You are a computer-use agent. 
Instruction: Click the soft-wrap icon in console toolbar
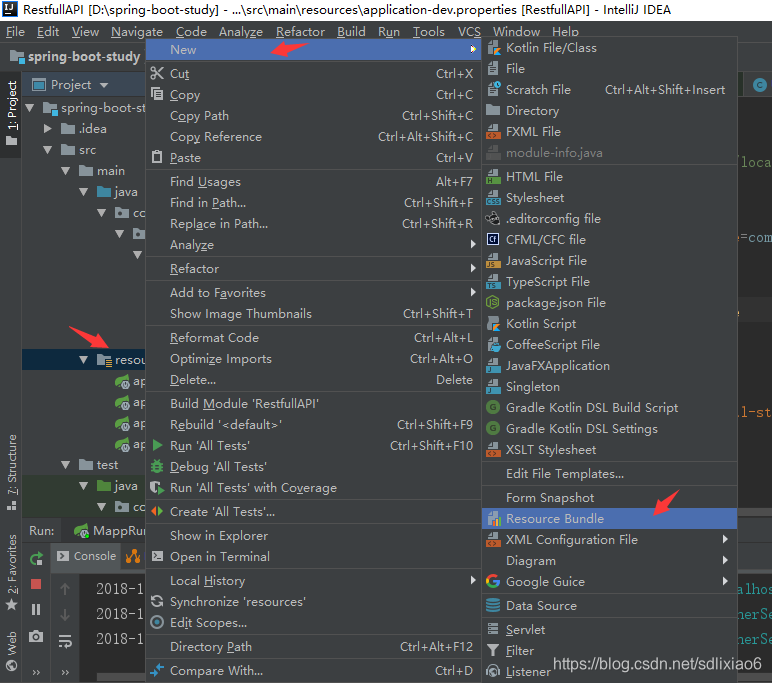(x=65, y=641)
